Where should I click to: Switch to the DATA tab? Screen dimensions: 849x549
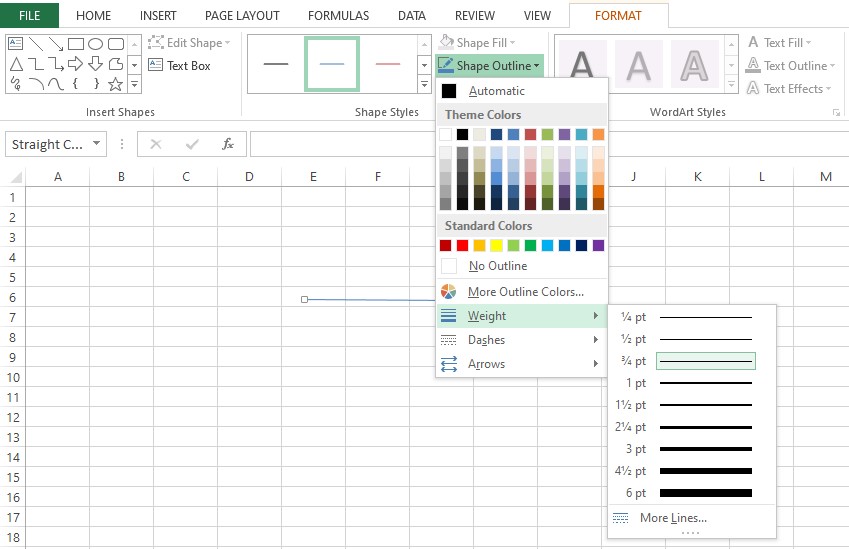[412, 16]
